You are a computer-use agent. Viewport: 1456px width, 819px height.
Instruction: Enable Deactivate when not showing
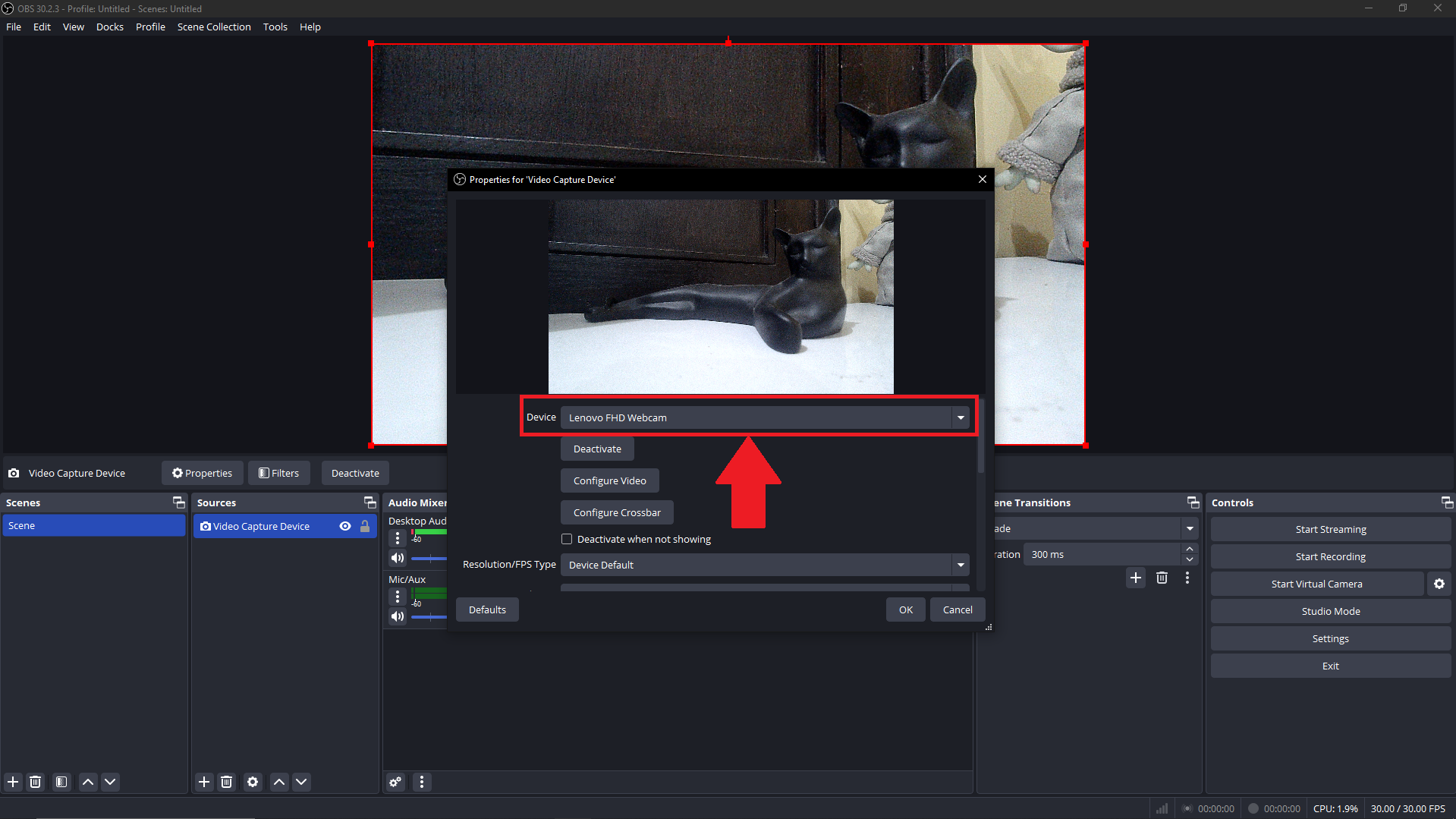click(567, 538)
